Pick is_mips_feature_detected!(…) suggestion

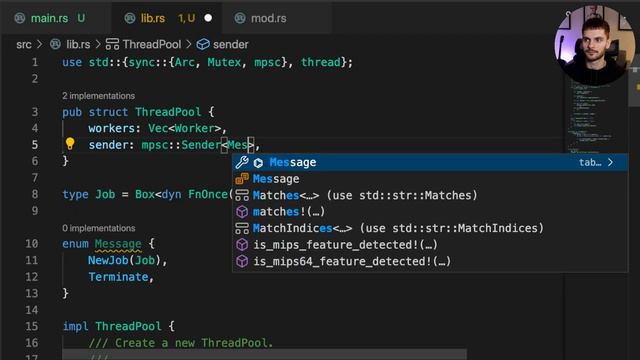[x=430, y=244]
